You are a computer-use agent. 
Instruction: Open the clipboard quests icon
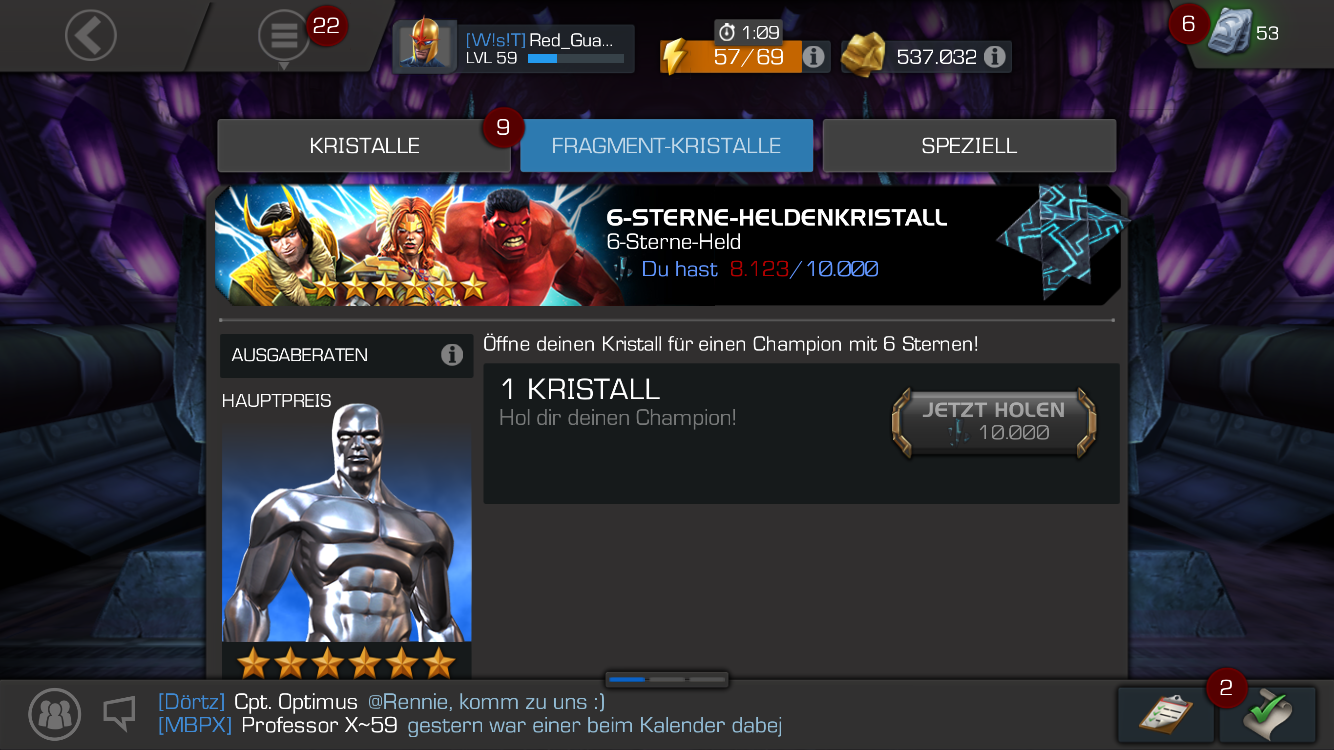click(1165, 714)
